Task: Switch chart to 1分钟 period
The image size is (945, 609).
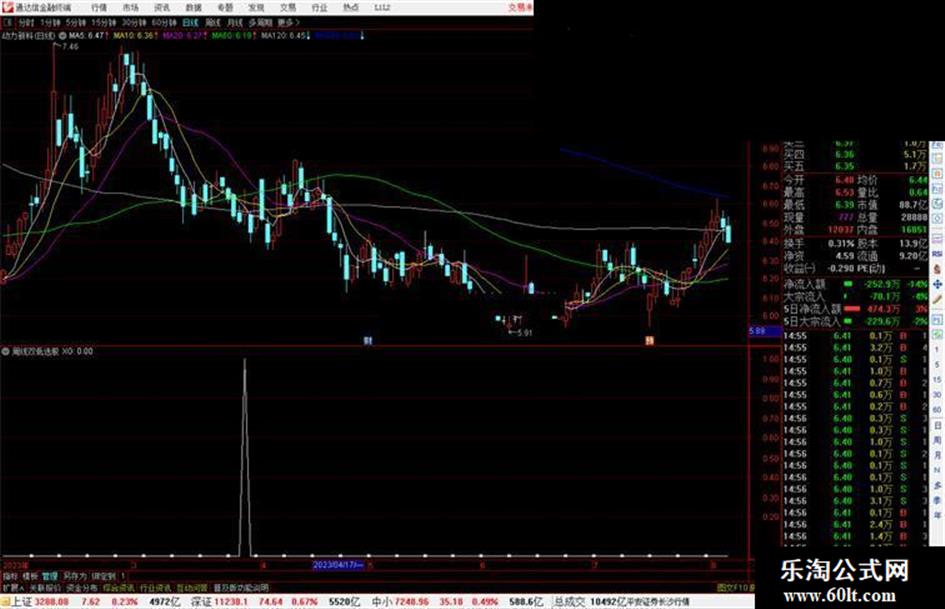Action: point(50,23)
